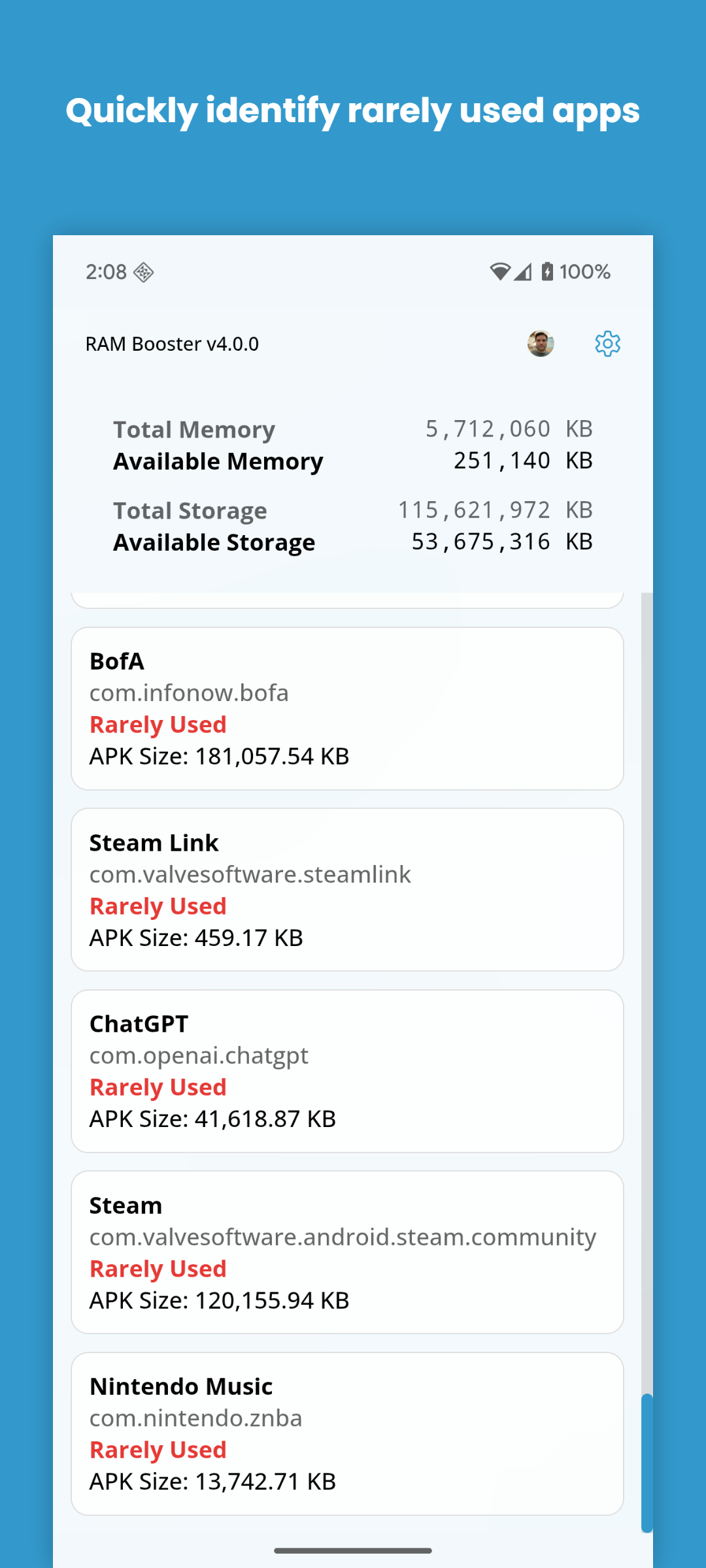Tap package name com.valvesoftware.steamlink
The width and height of the screenshot is (706, 1568).
tap(250, 874)
